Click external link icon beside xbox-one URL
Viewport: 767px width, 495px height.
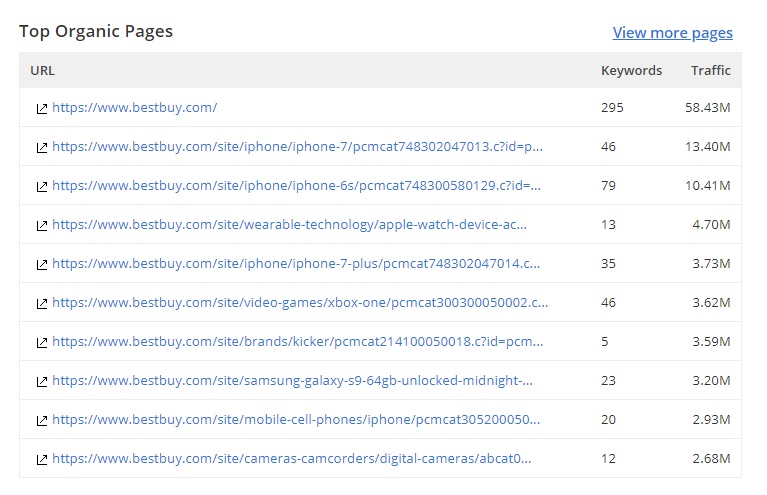pos(41,303)
